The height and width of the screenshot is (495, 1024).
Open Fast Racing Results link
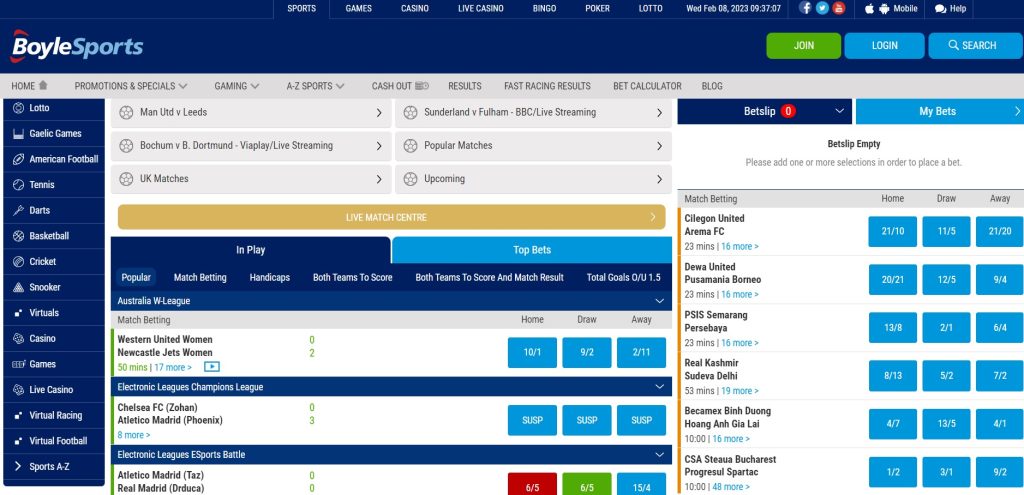[547, 86]
